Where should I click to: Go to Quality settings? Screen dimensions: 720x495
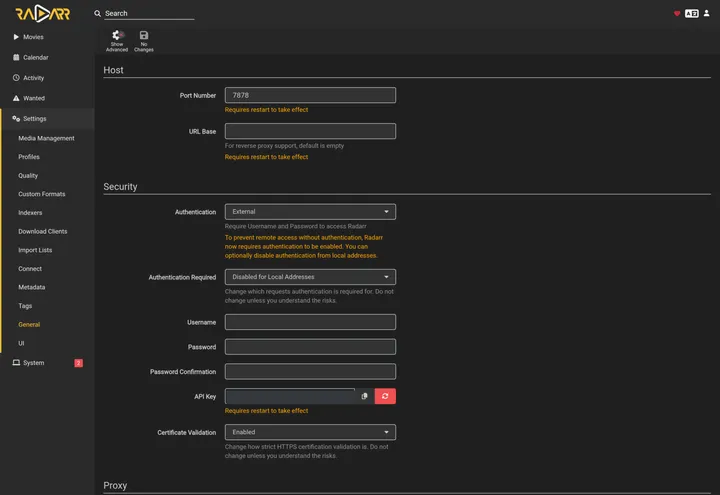click(x=28, y=175)
